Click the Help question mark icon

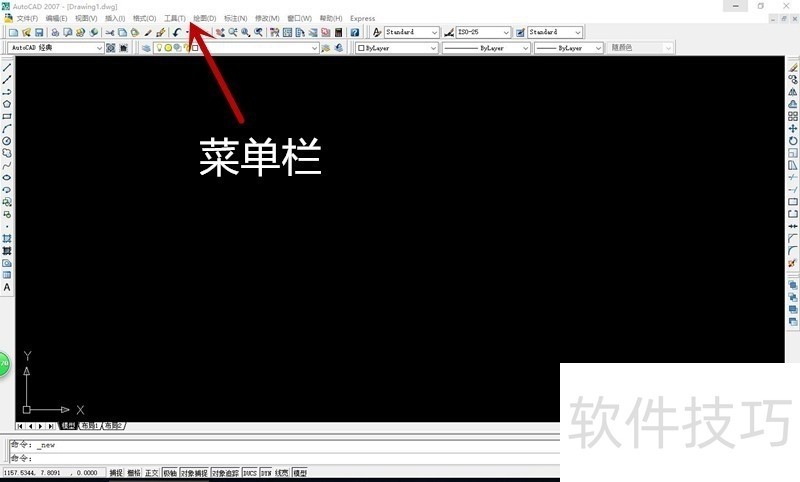point(355,32)
